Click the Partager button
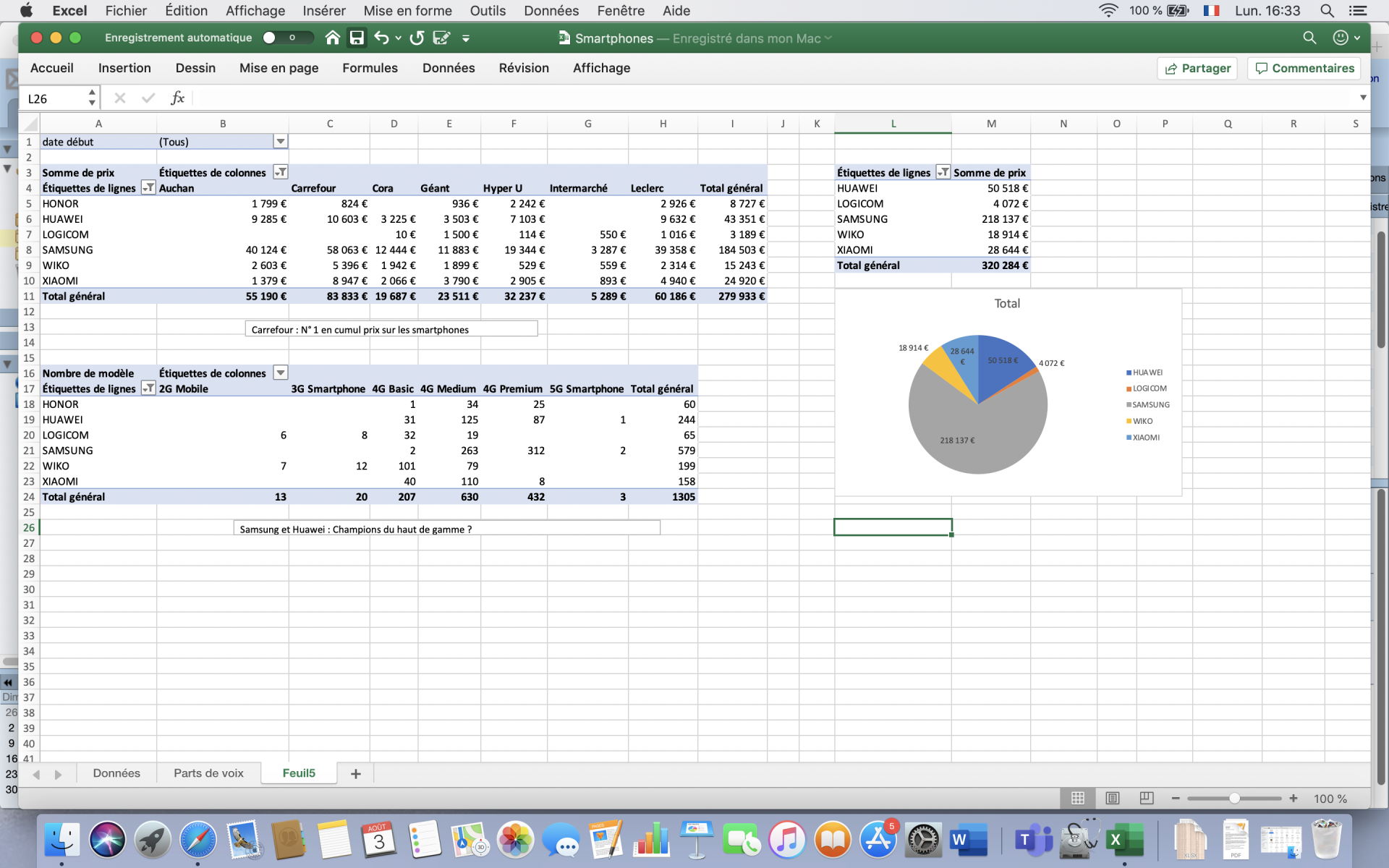 (1197, 68)
